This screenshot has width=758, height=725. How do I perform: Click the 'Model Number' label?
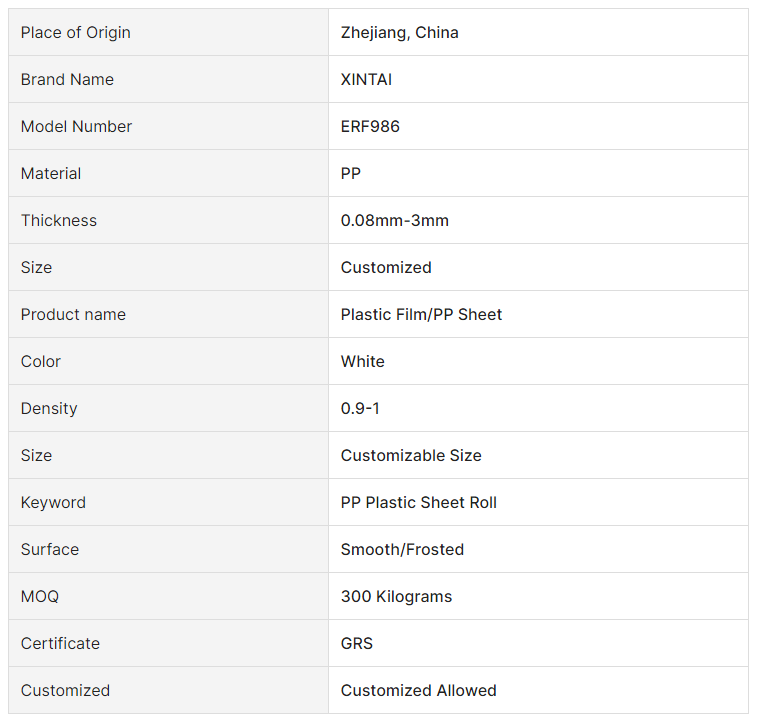76,127
